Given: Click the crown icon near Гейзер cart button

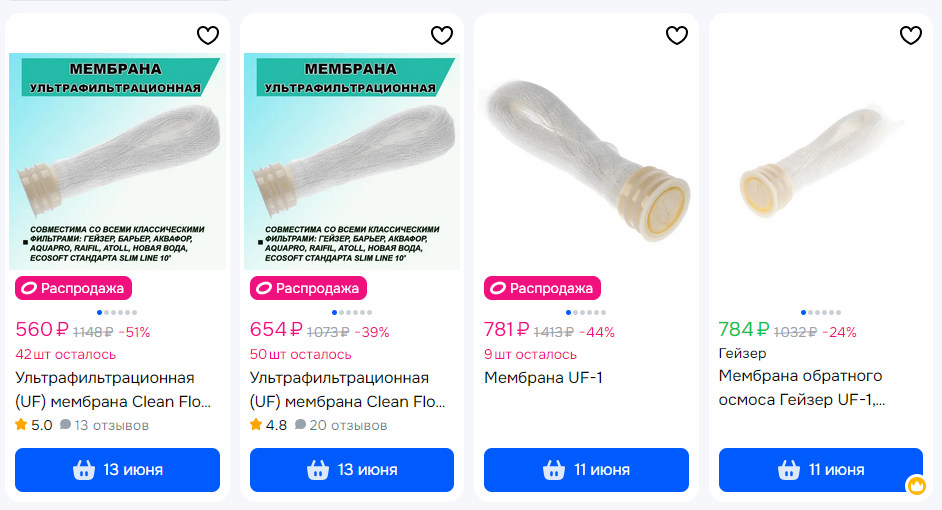Looking at the screenshot, I should click(x=916, y=486).
